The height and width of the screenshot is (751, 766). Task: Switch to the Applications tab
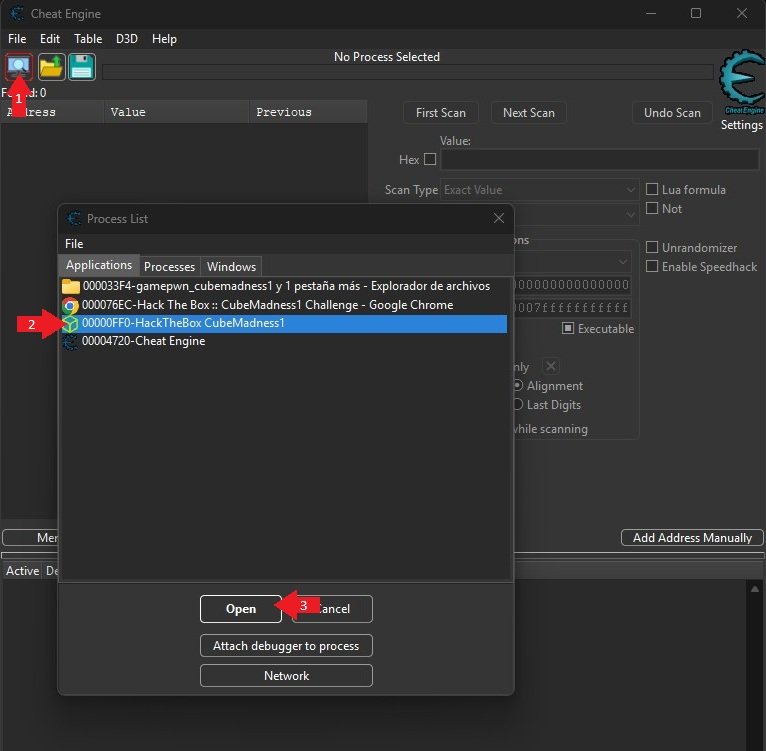pyautogui.click(x=99, y=265)
